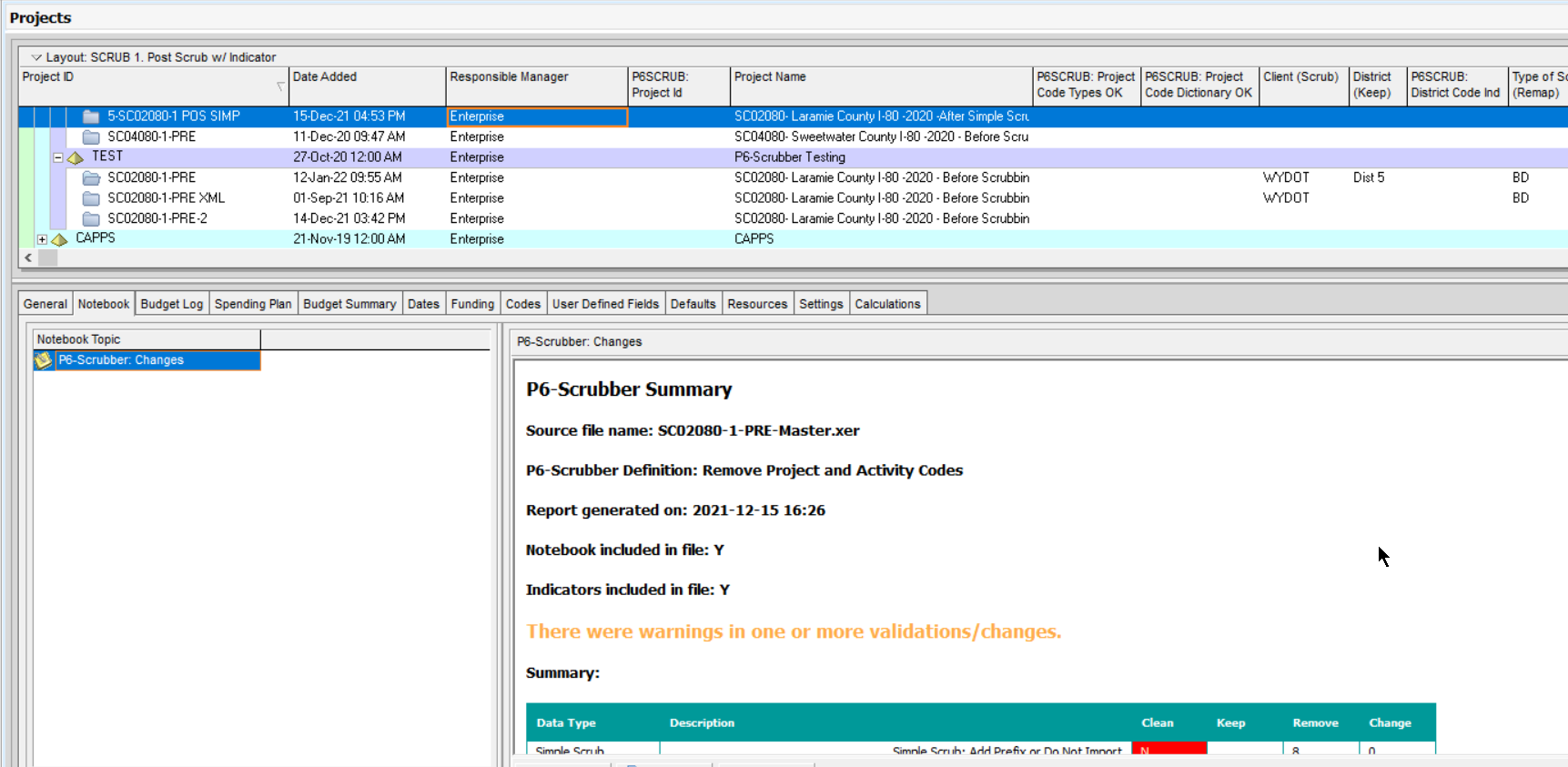This screenshot has height=767, width=1568.
Task: Open the Codes tab
Action: click(522, 304)
